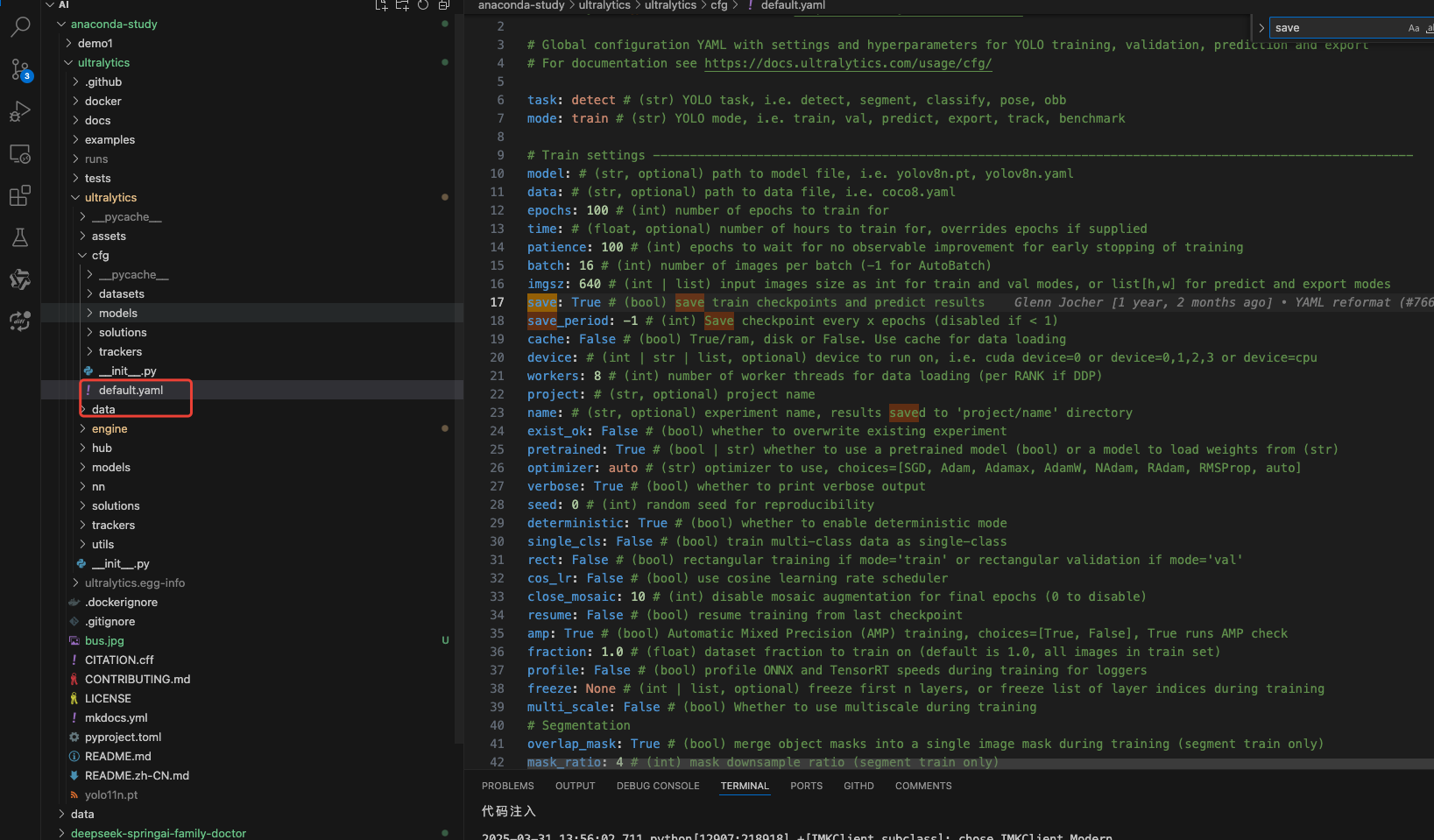Open the Testing flask view
This screenshot has width=1434, height=840.
coord(20,237)
